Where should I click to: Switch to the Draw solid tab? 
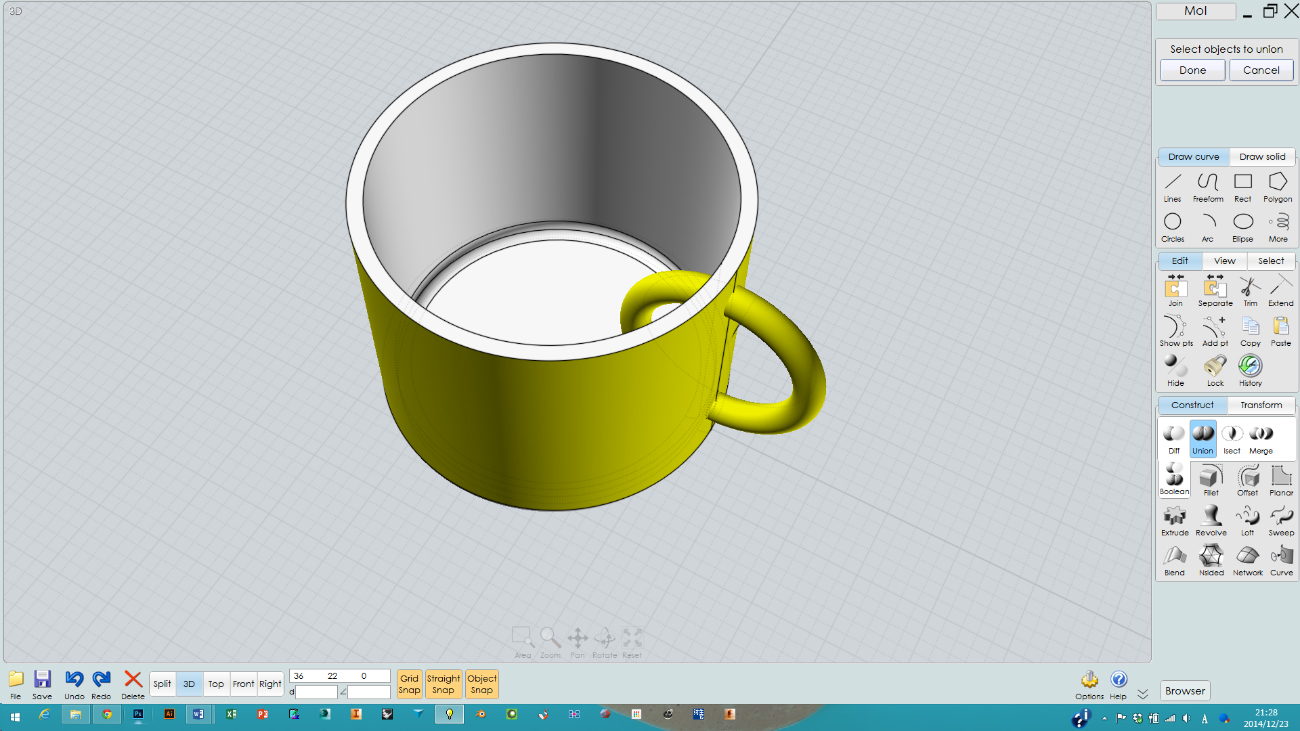pyautogui.click(x=1263, y=157)
